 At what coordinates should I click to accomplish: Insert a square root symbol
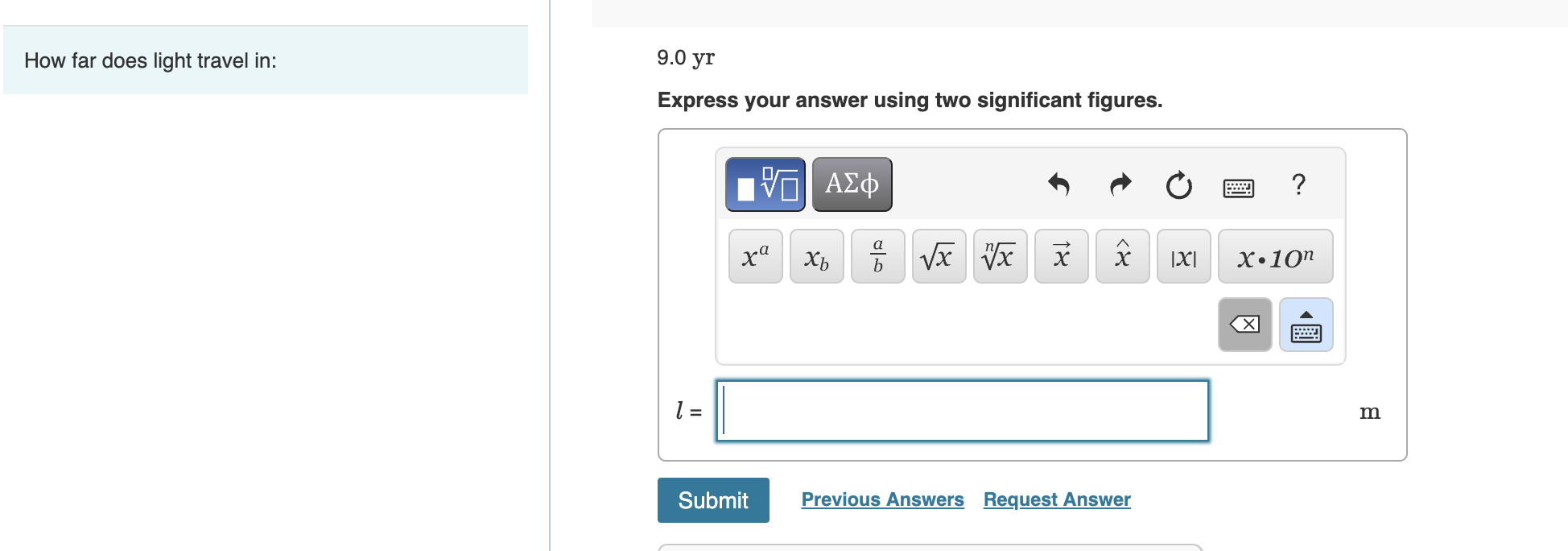(938, 256)
